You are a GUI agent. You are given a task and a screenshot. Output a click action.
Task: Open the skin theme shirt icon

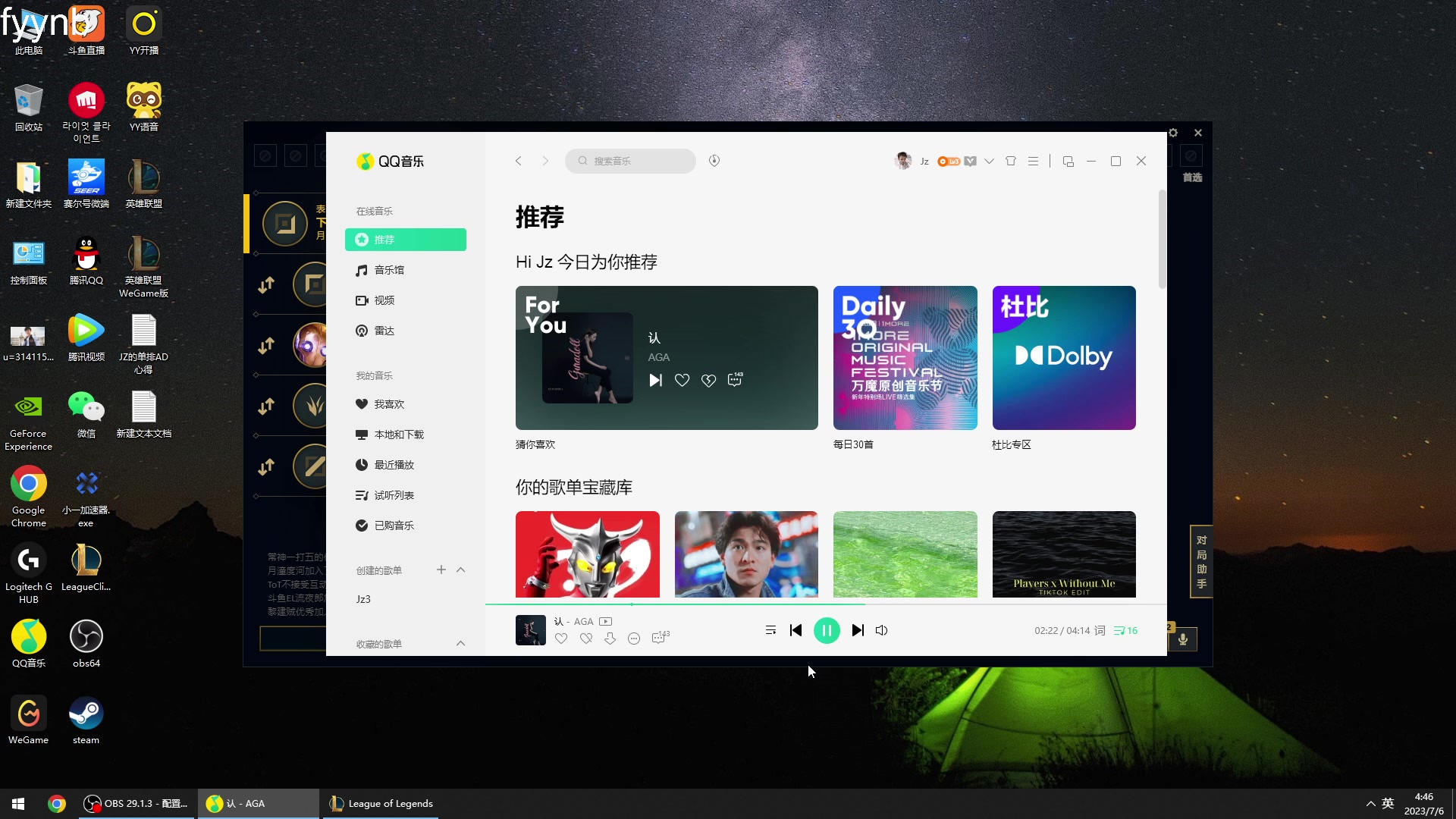tap(1011, 161)
